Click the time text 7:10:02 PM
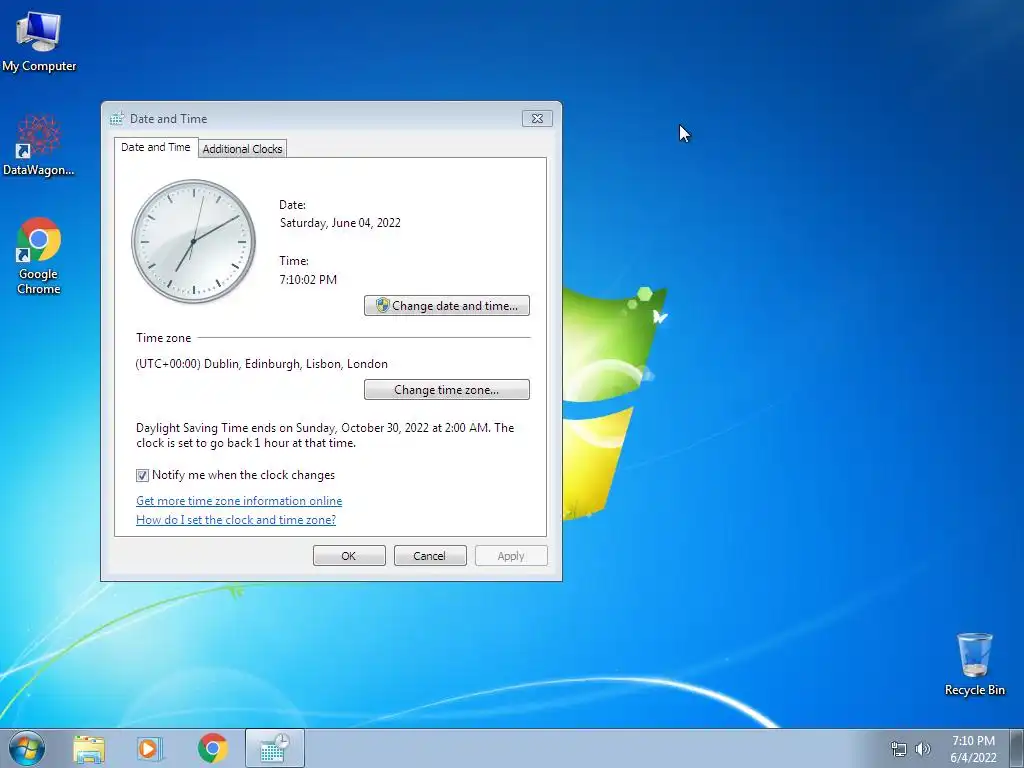Image resolution: width=1024 pixels, height=768 pixels. click(x=308, y=280)
